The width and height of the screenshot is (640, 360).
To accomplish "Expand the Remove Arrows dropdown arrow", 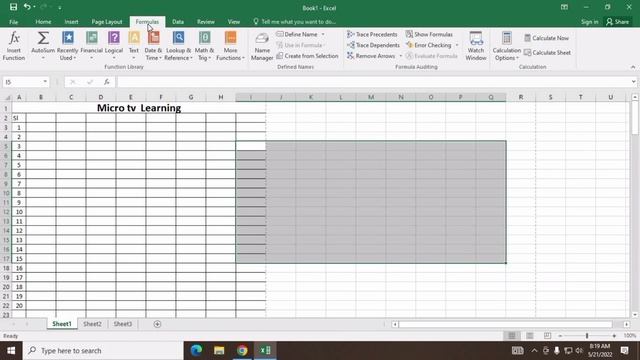I will pyautogui.click(x=400, y=56).
